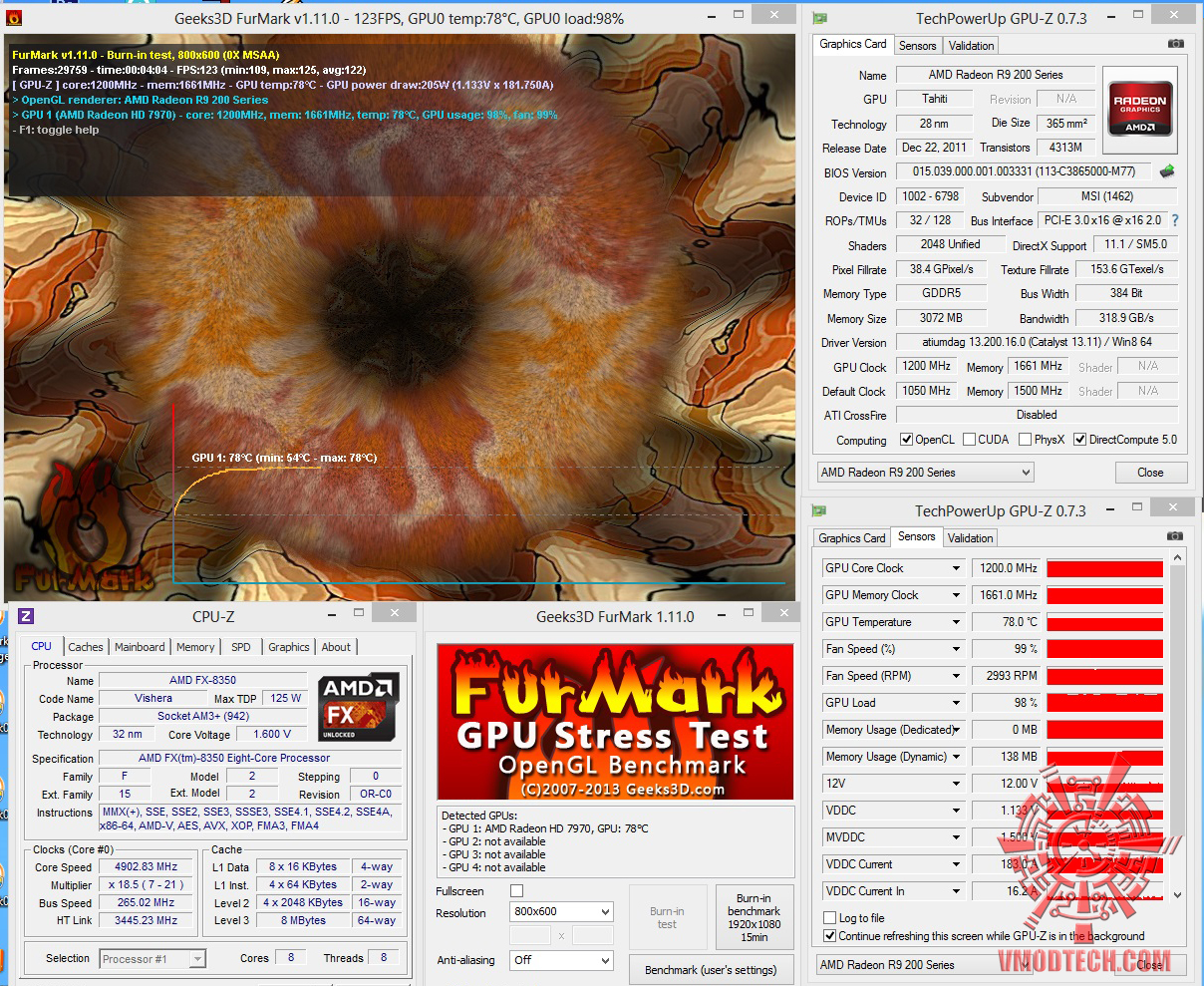This screenshot has height=986, width=1204.
Task: Switch to Sensors tab in upper GPU-Z
Action: 917,46
